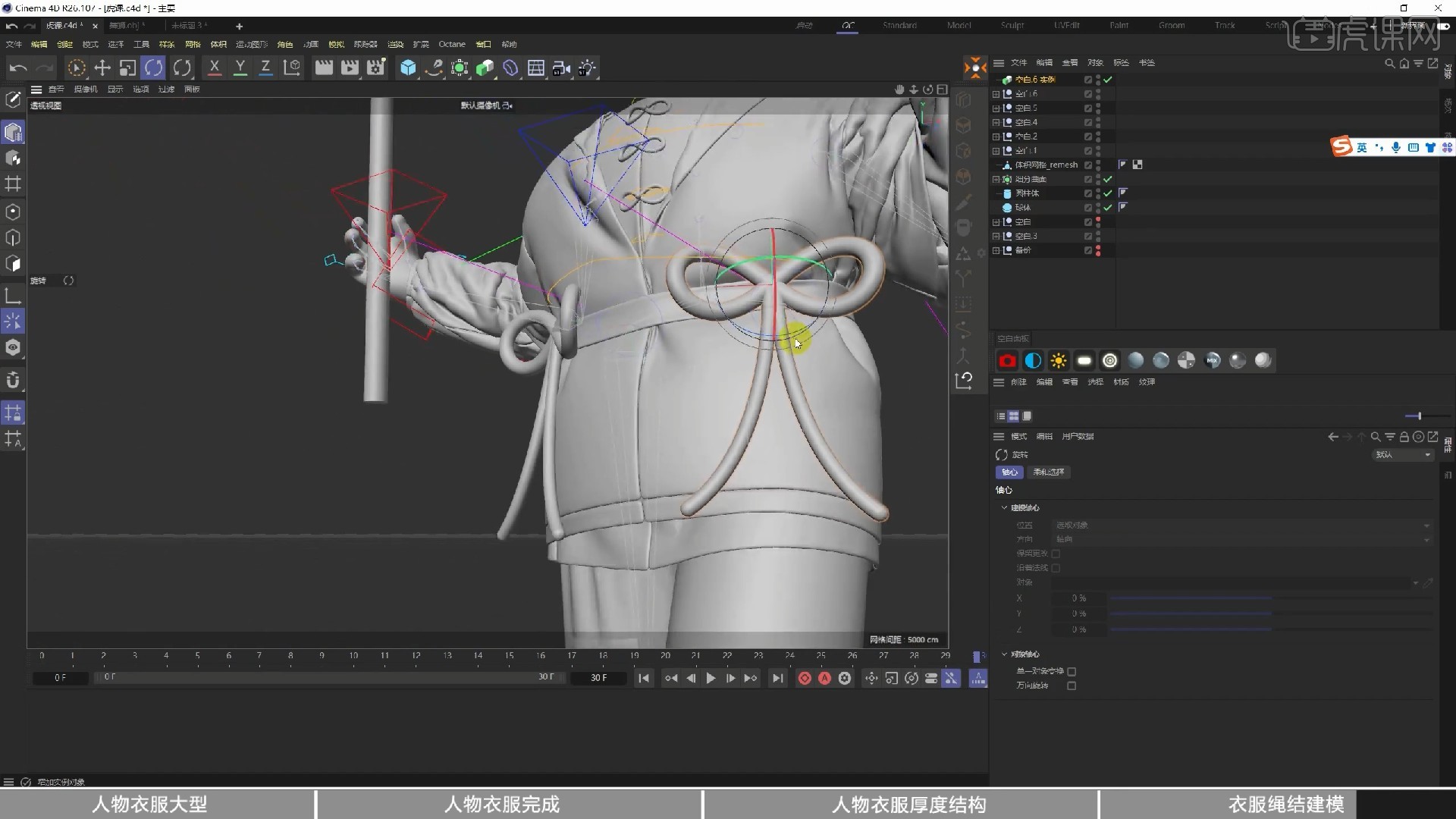Toggle green checkmark of 球体 object
The height and width of the screenshot is (819, 1456).
tap(1108, 208)
